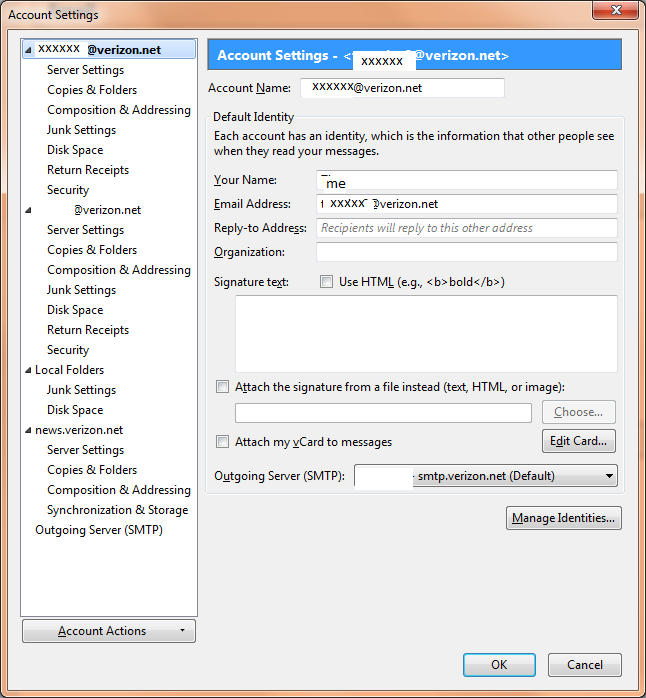Click the Organization field
This screenshot has width=646, height=698.
[467, 252]
